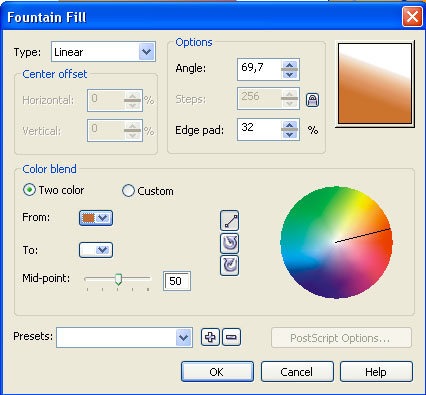Click the Mid-point value field
The width and height of the screenshot is (426, 395).
[x=177, y=281]
